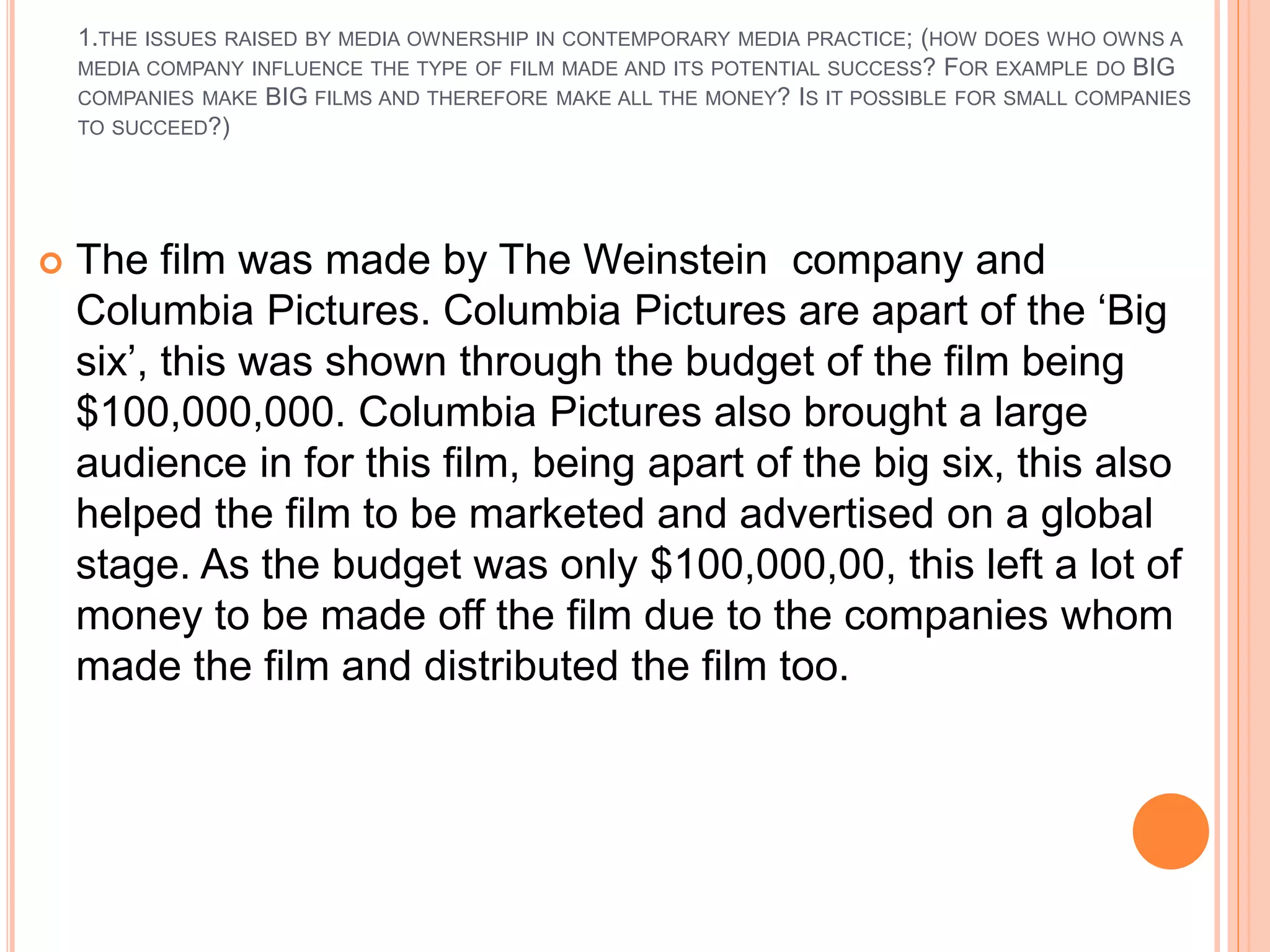Viewport: 1270px width, 952px height.
Task: Click the large orange circle decoration
Action: 1170,831
